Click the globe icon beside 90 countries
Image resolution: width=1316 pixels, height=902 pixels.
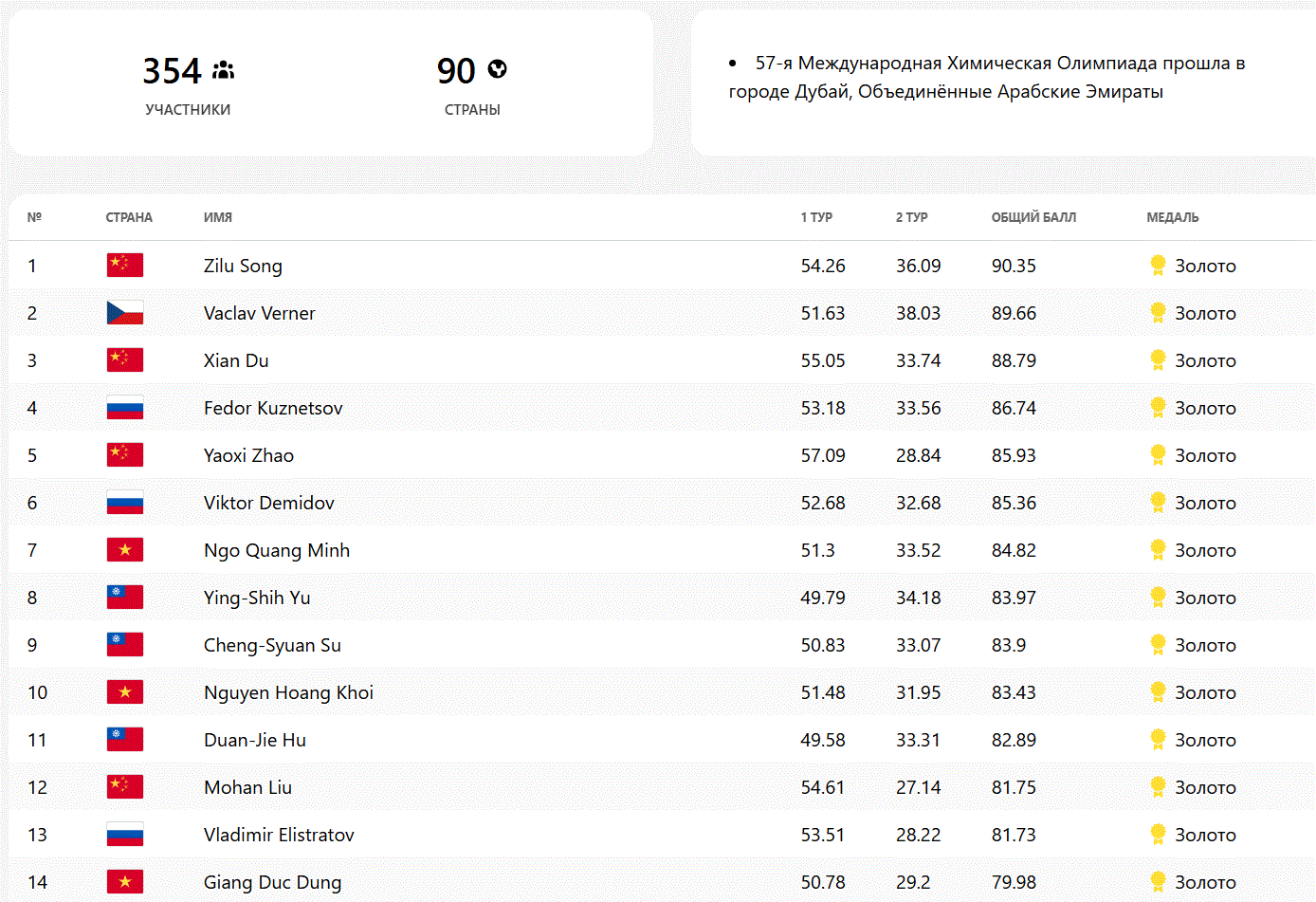tap(497, 69)
